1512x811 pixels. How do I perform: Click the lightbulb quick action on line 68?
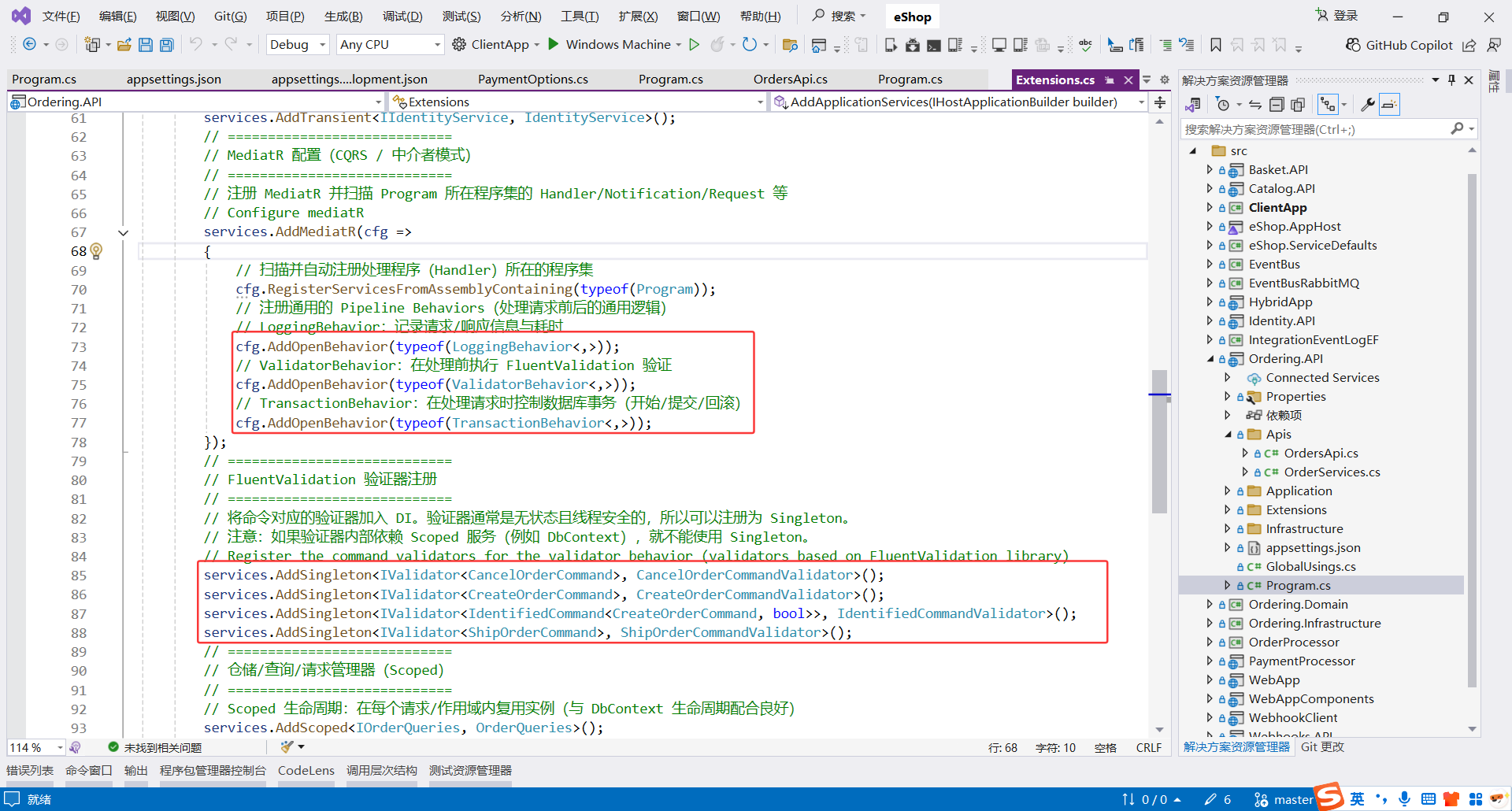96,251
